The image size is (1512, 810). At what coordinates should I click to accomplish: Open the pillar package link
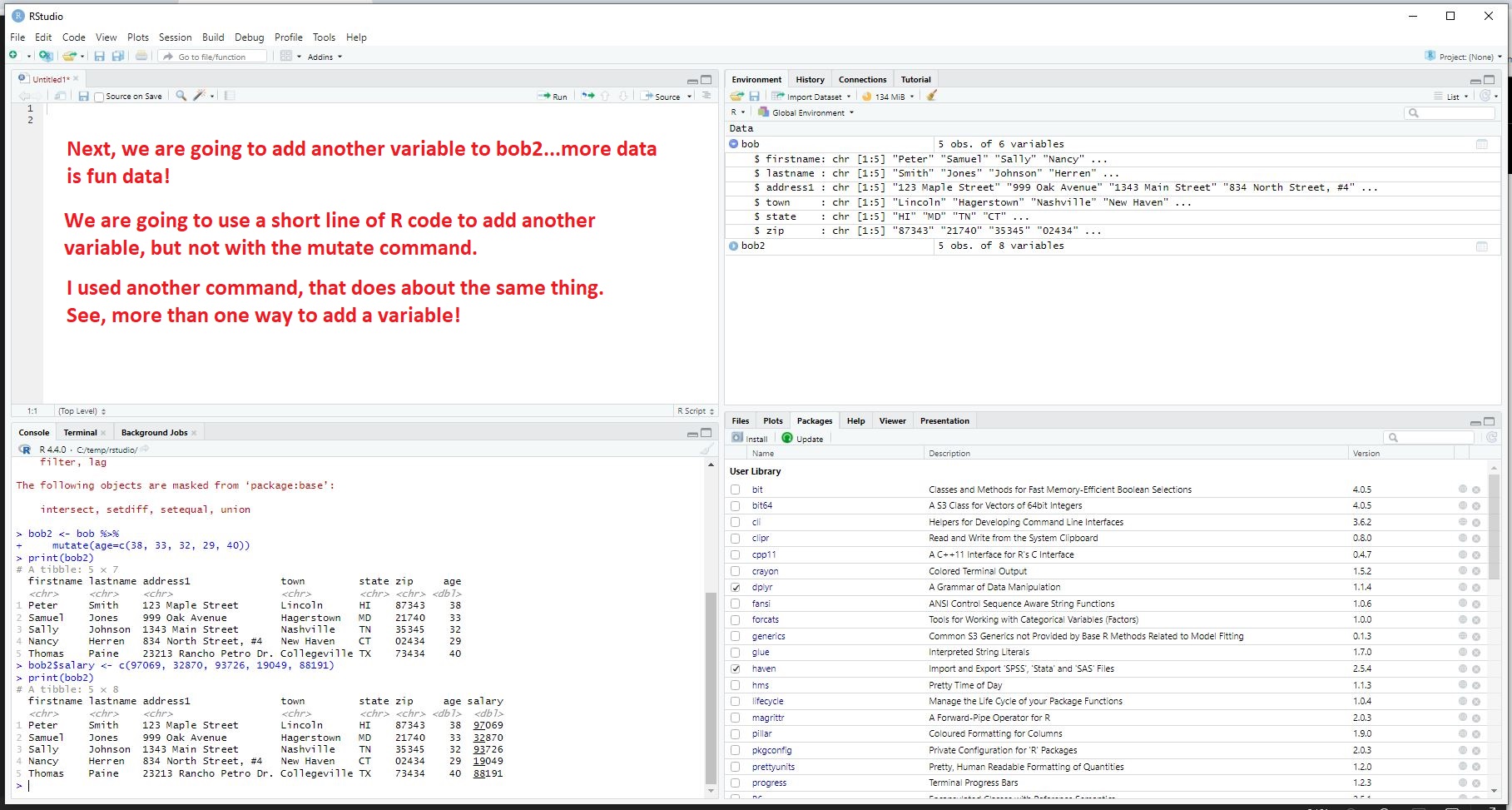(761, 733)
